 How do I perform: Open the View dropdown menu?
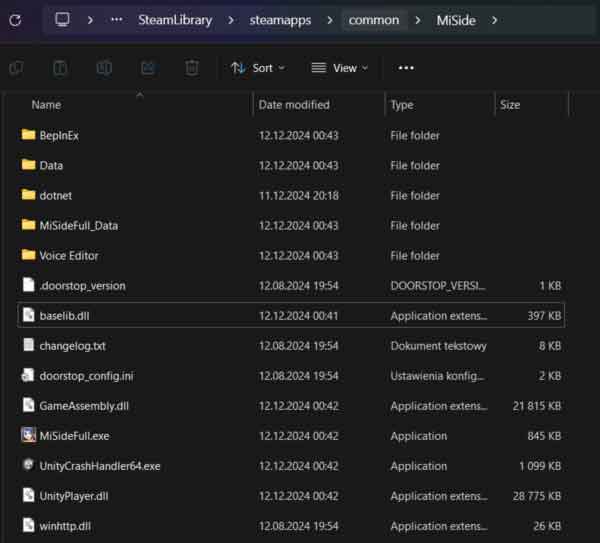tap(339, 68)
